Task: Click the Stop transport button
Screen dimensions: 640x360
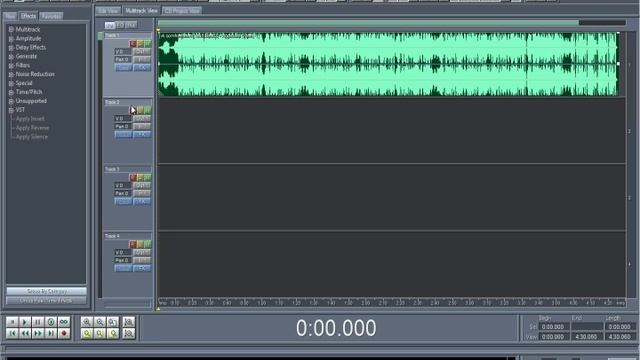Action: (x=12, y=322)
